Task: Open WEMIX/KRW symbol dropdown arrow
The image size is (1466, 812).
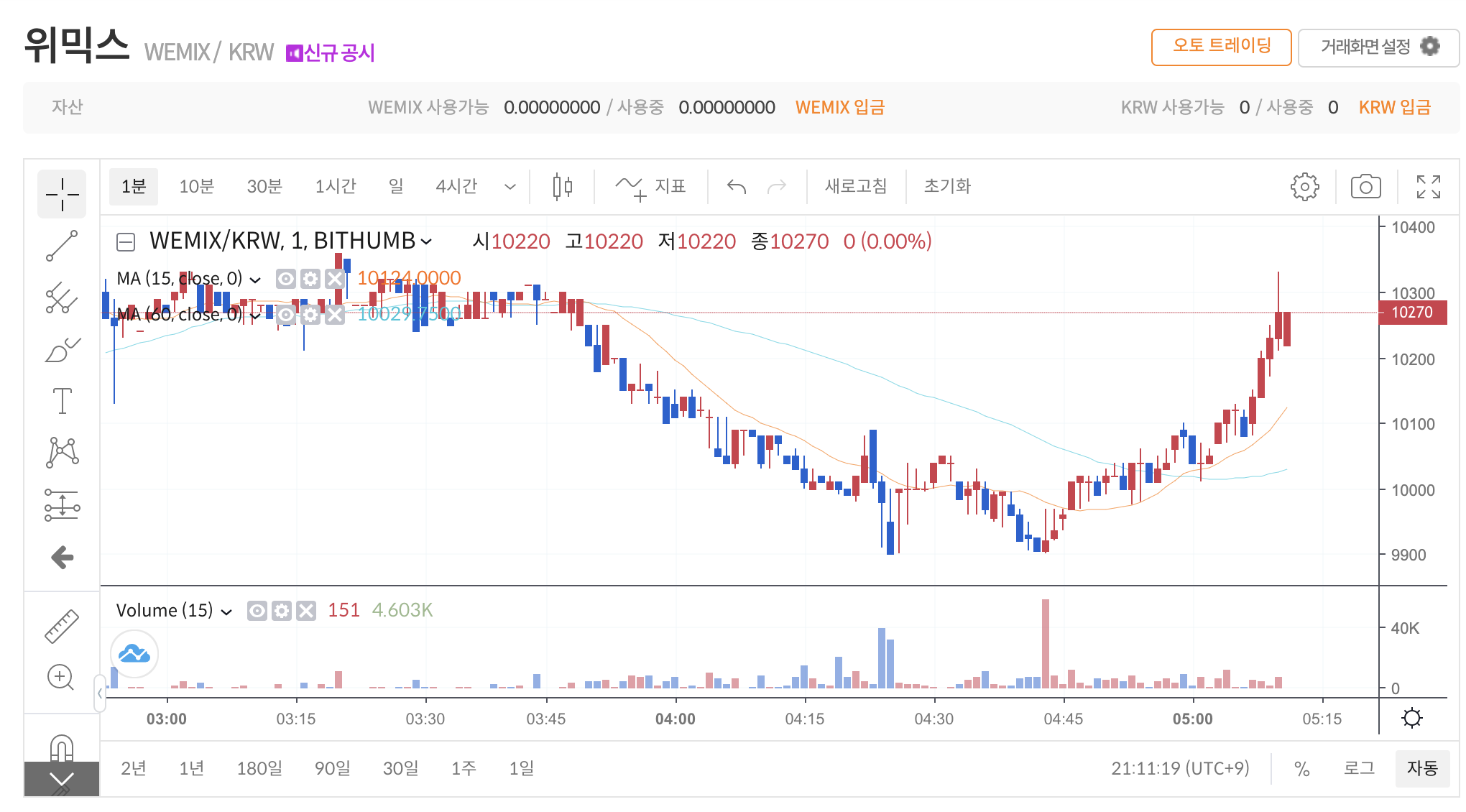Action: coord(426,242)
